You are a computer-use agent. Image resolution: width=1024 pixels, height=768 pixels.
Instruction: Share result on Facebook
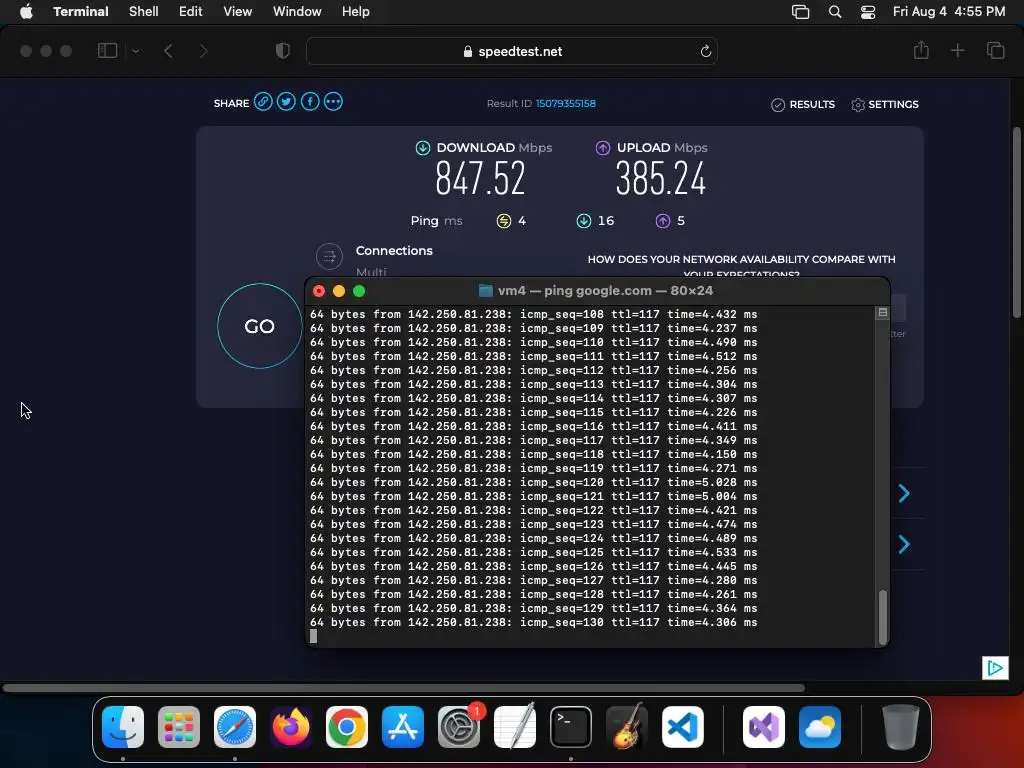[x=310, y=102]
